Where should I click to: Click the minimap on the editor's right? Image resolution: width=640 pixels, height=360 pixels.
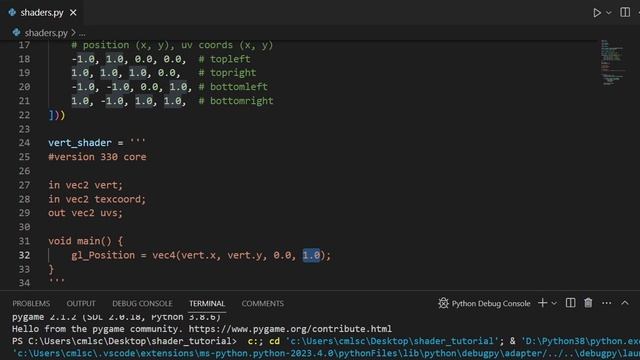click(613, 62)
